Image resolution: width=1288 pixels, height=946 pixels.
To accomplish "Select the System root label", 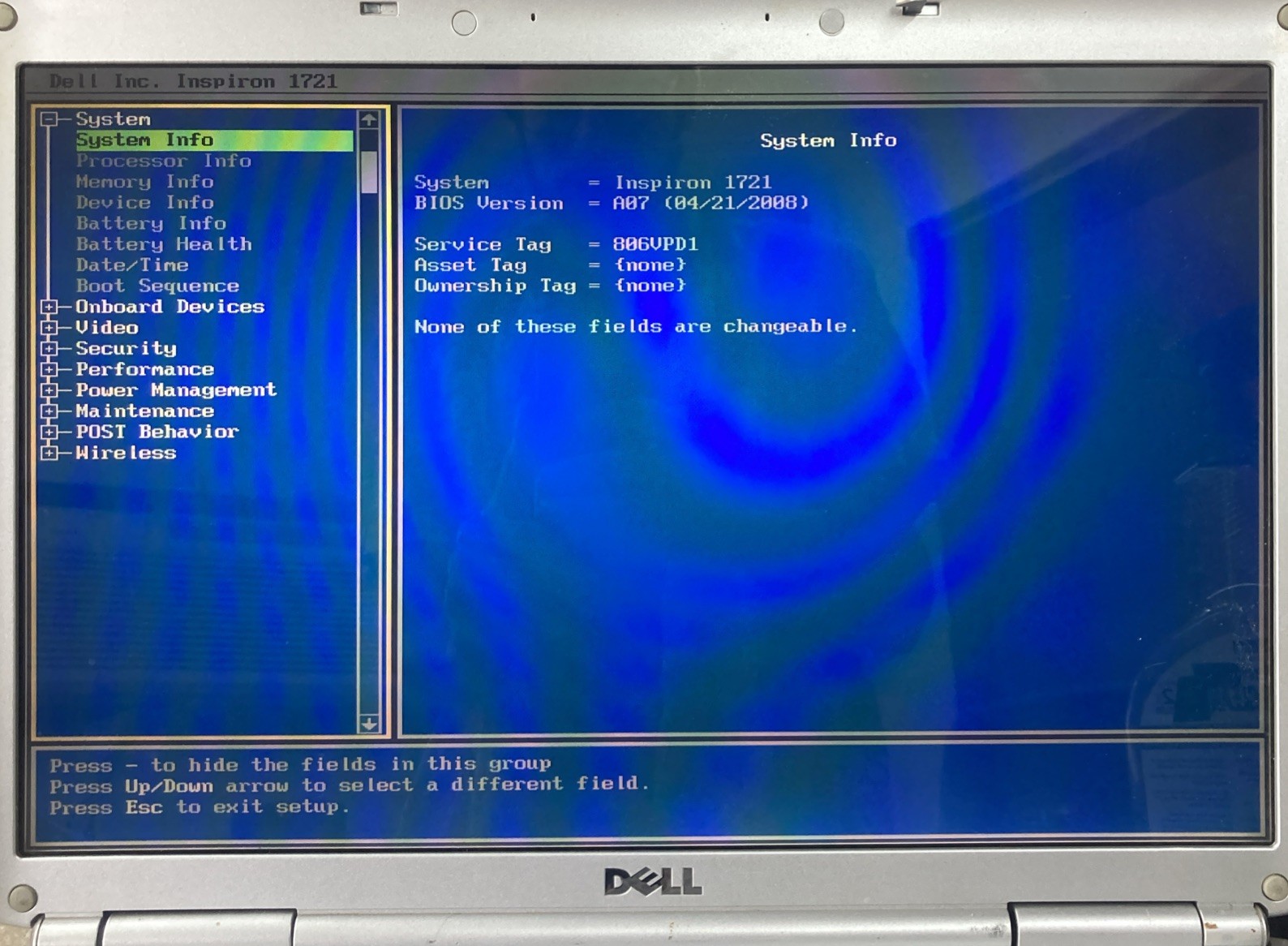I will coord(113,119).
